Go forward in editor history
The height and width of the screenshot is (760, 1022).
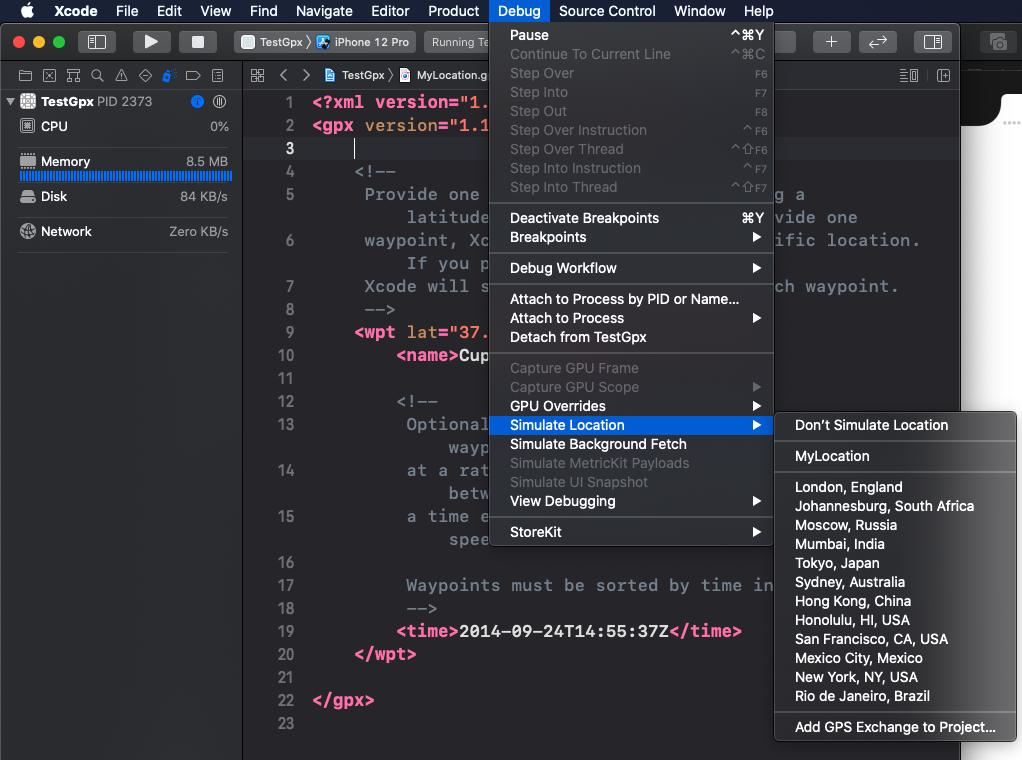(306, 76)
